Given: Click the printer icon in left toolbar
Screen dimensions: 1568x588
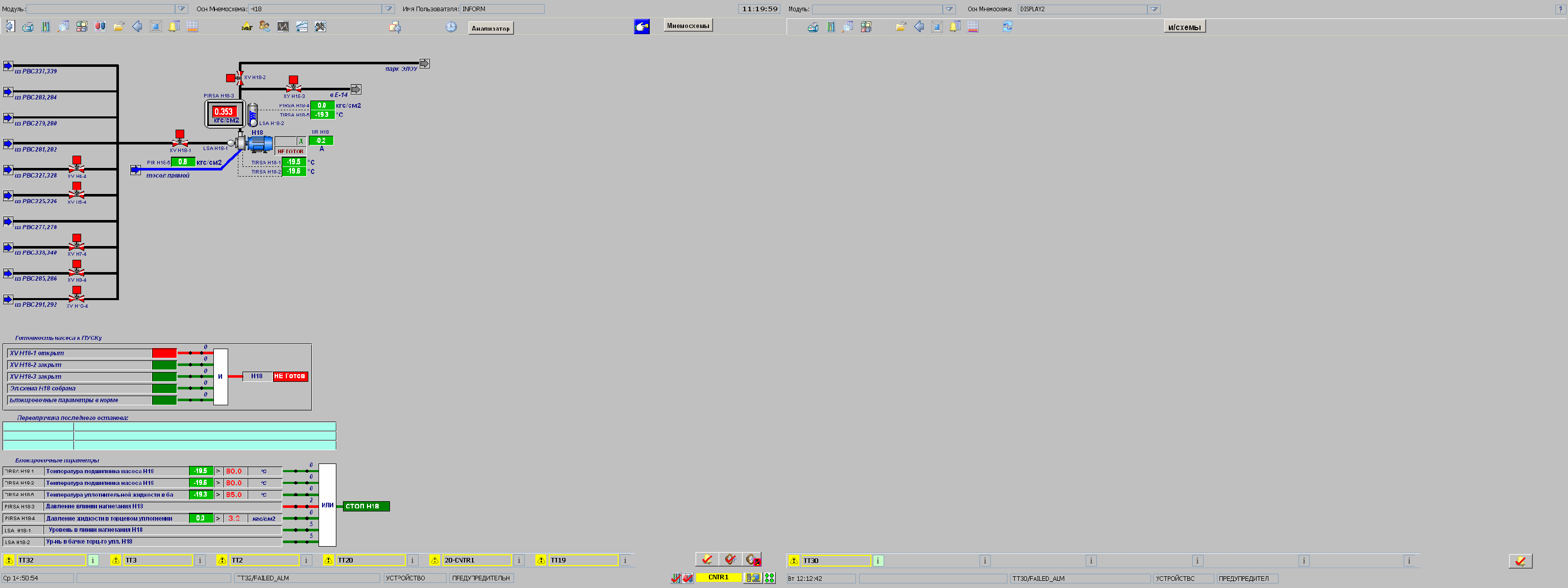Looking at the screenshot, I should tap(28, 27).
